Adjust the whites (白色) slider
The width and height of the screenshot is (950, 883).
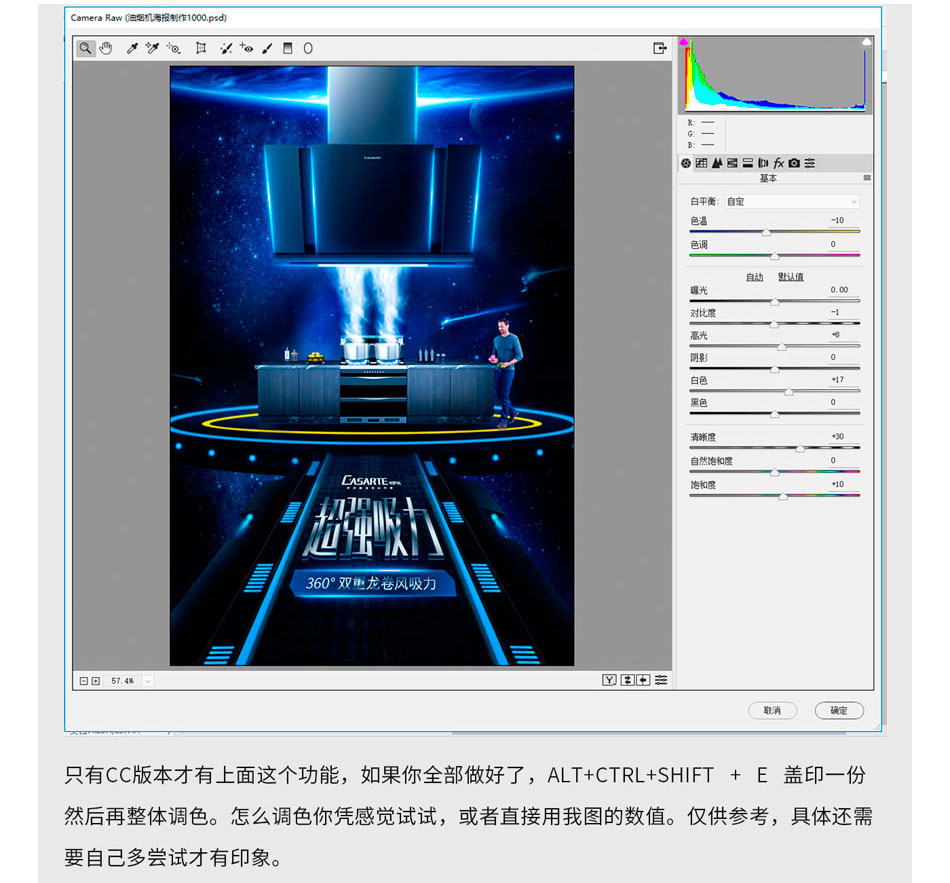pyautogui.click(x=789, y=392)
